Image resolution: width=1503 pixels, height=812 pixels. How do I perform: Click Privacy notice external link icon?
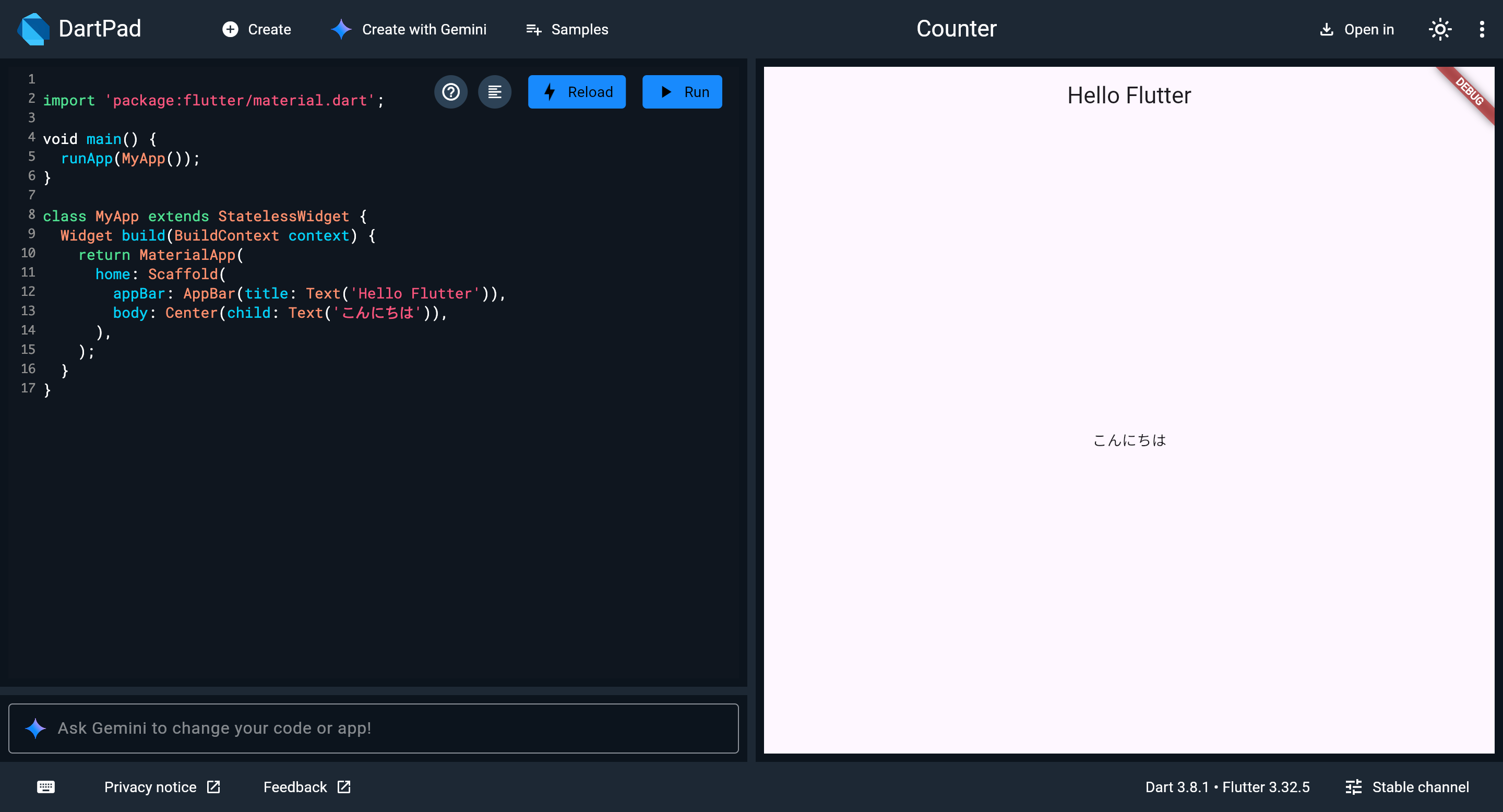tap(214, 787)
